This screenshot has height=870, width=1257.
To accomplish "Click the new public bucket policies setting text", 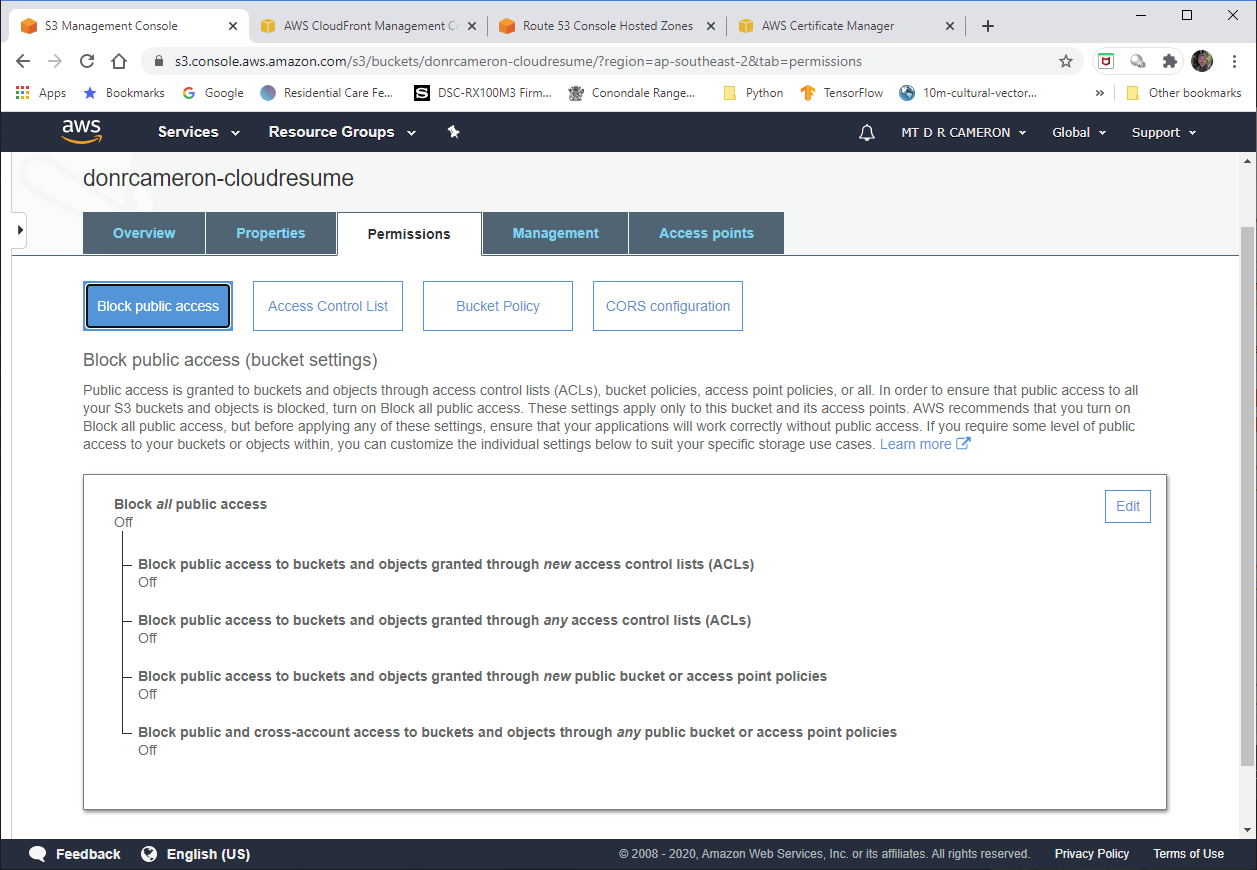I will (x=482, y=676).
